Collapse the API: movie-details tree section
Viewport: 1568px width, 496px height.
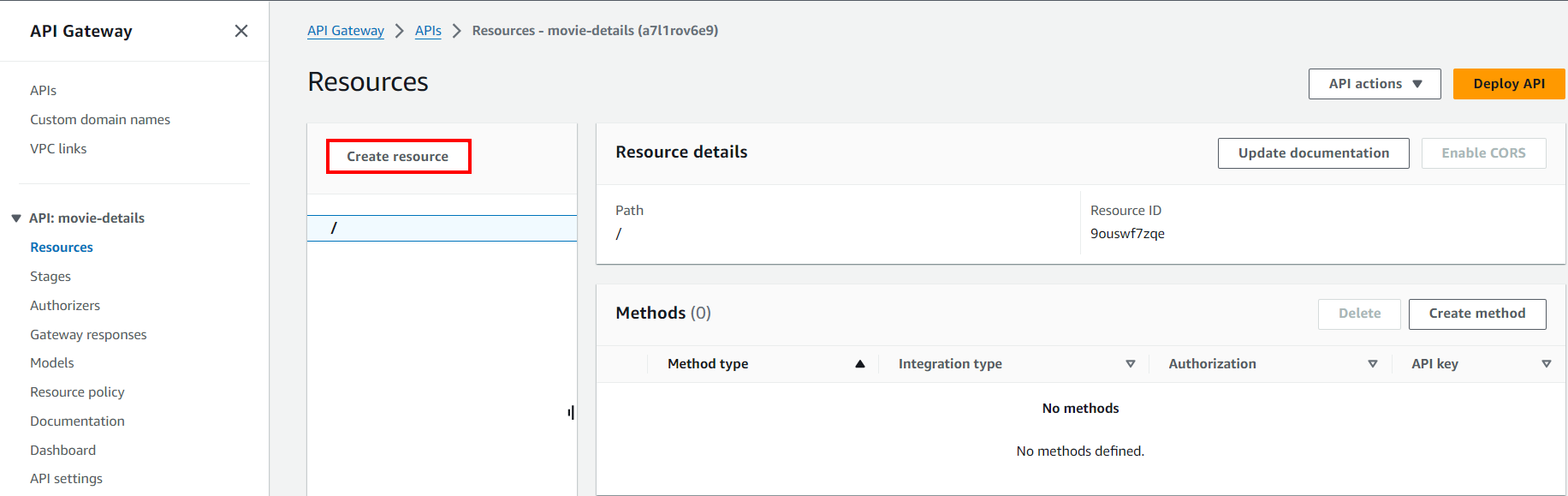point(16,218)
